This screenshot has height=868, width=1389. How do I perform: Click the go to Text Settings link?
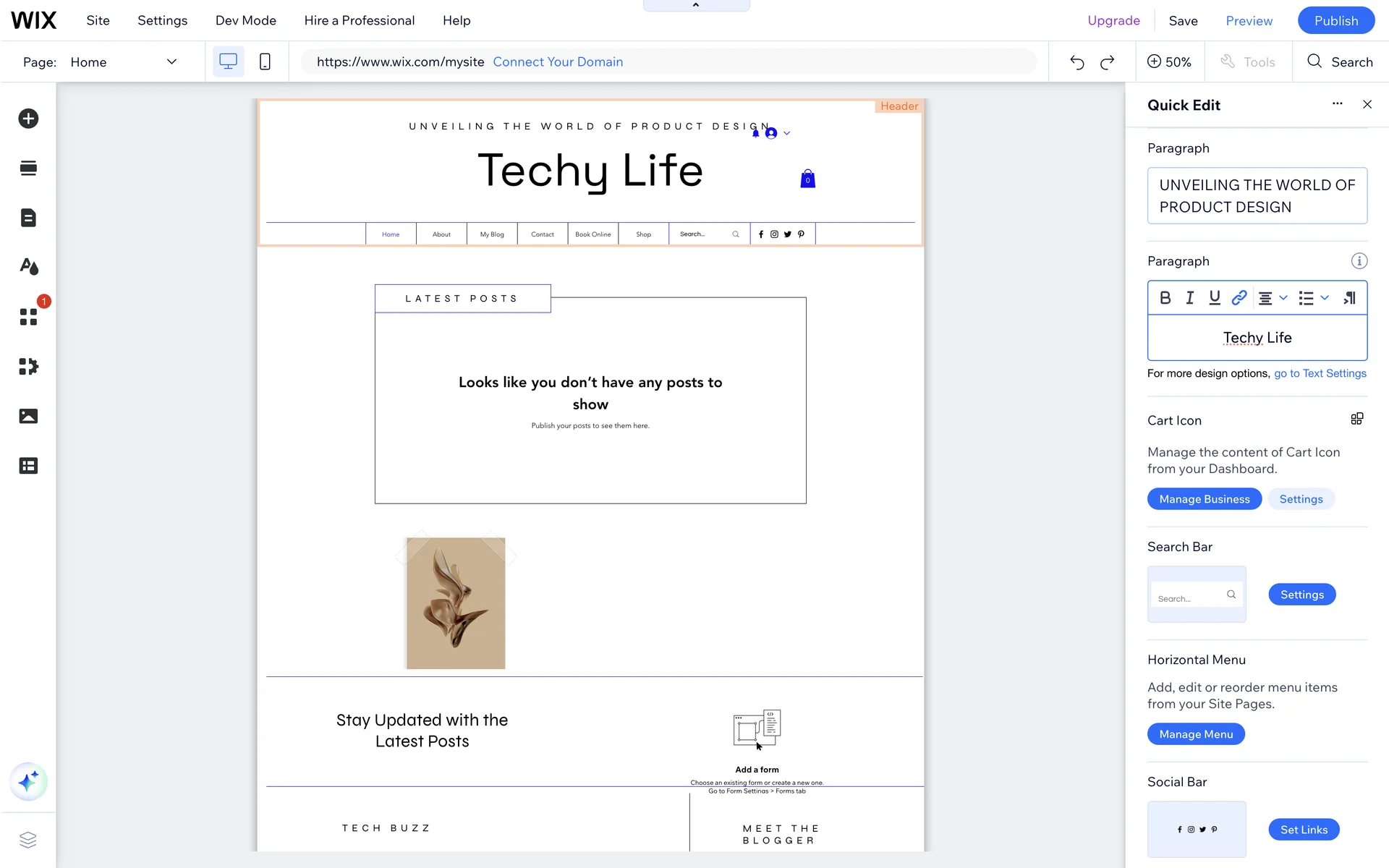coord(1320,373)
